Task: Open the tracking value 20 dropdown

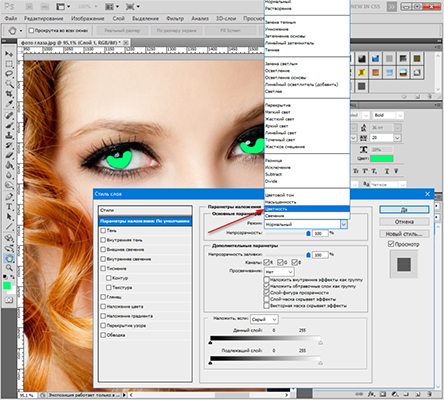Action: point(397,138)
